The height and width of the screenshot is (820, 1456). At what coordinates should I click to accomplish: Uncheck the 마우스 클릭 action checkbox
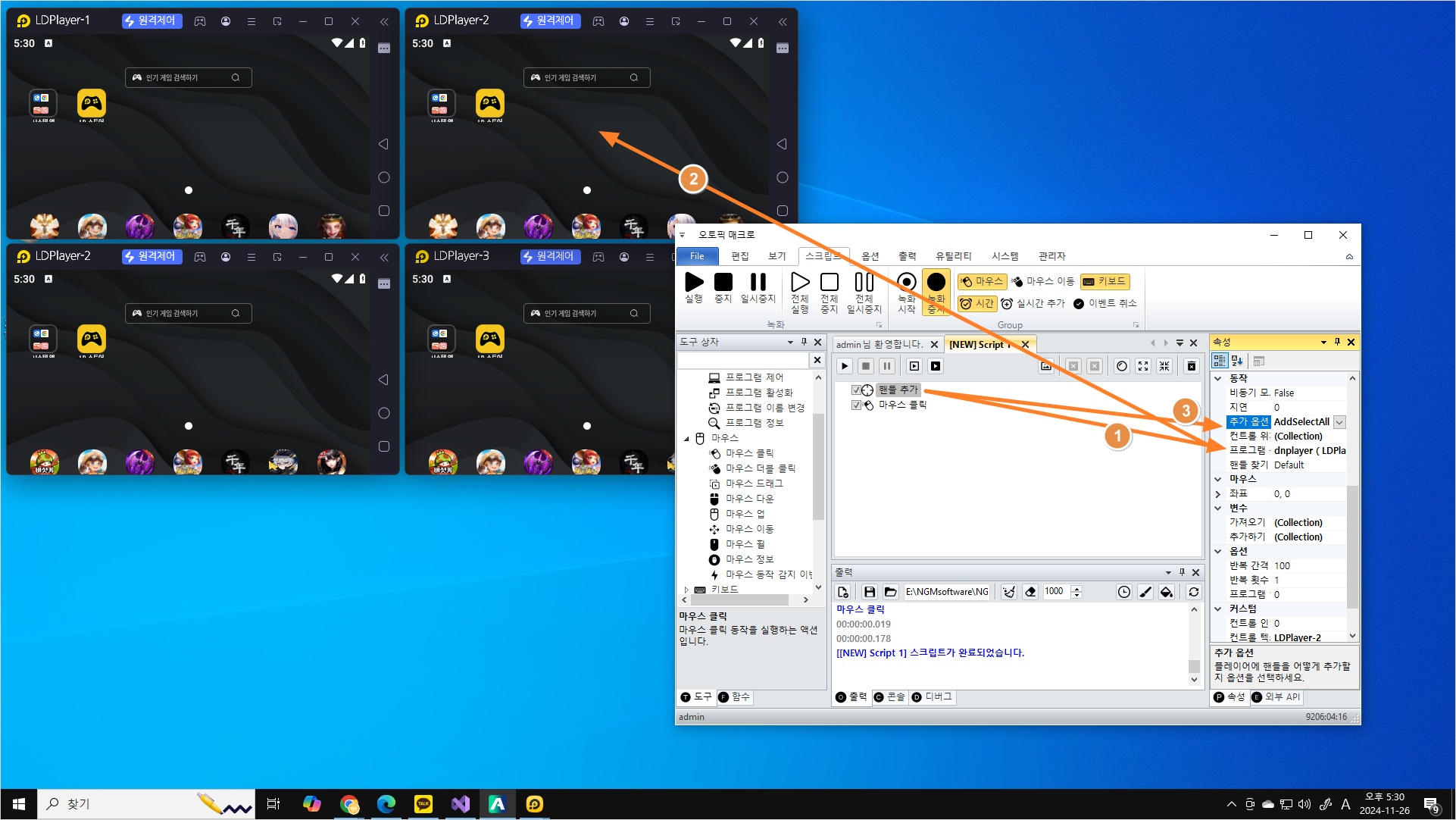point(856,405)
